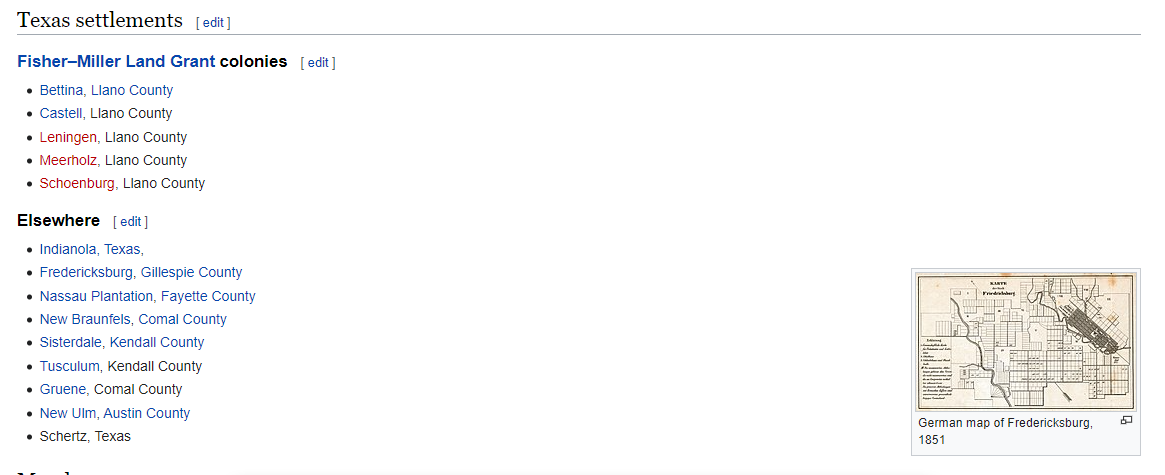Open the Fisher–Miller Land Grant article
This screenshot has width=1165, height=475.
pos(116,61)
